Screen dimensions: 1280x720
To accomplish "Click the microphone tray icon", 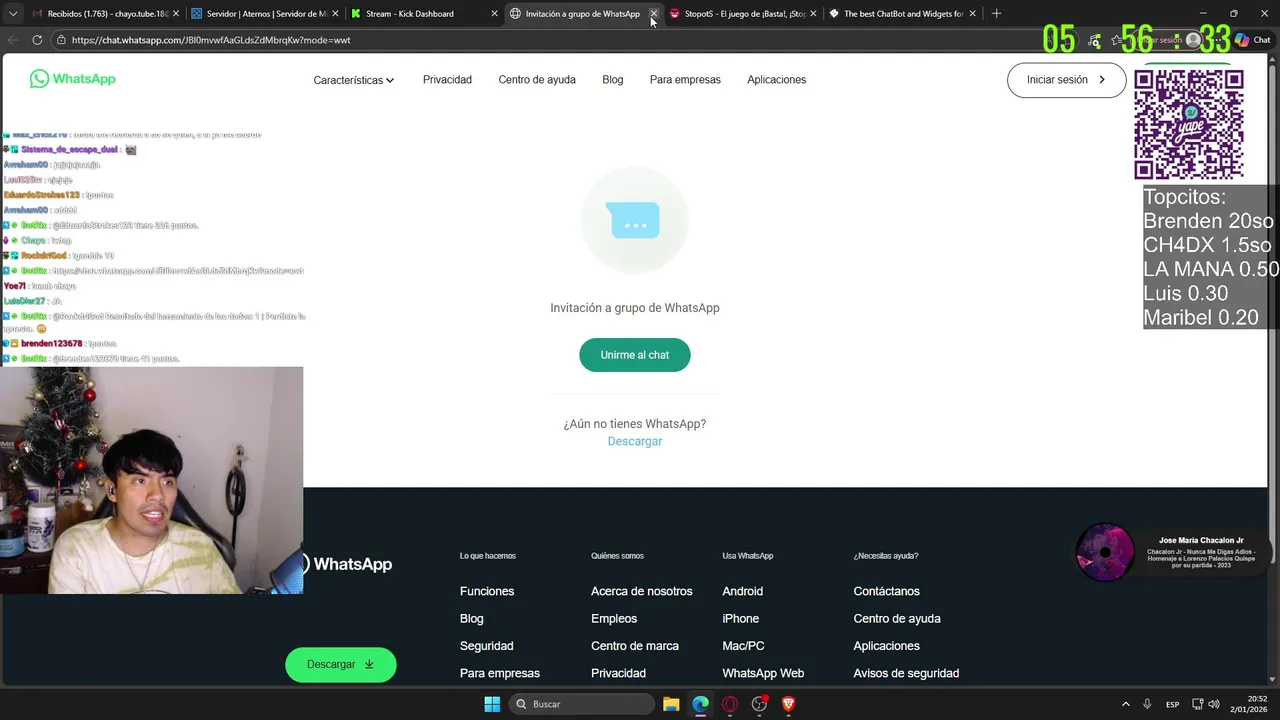I will (x=1147, y=704).
